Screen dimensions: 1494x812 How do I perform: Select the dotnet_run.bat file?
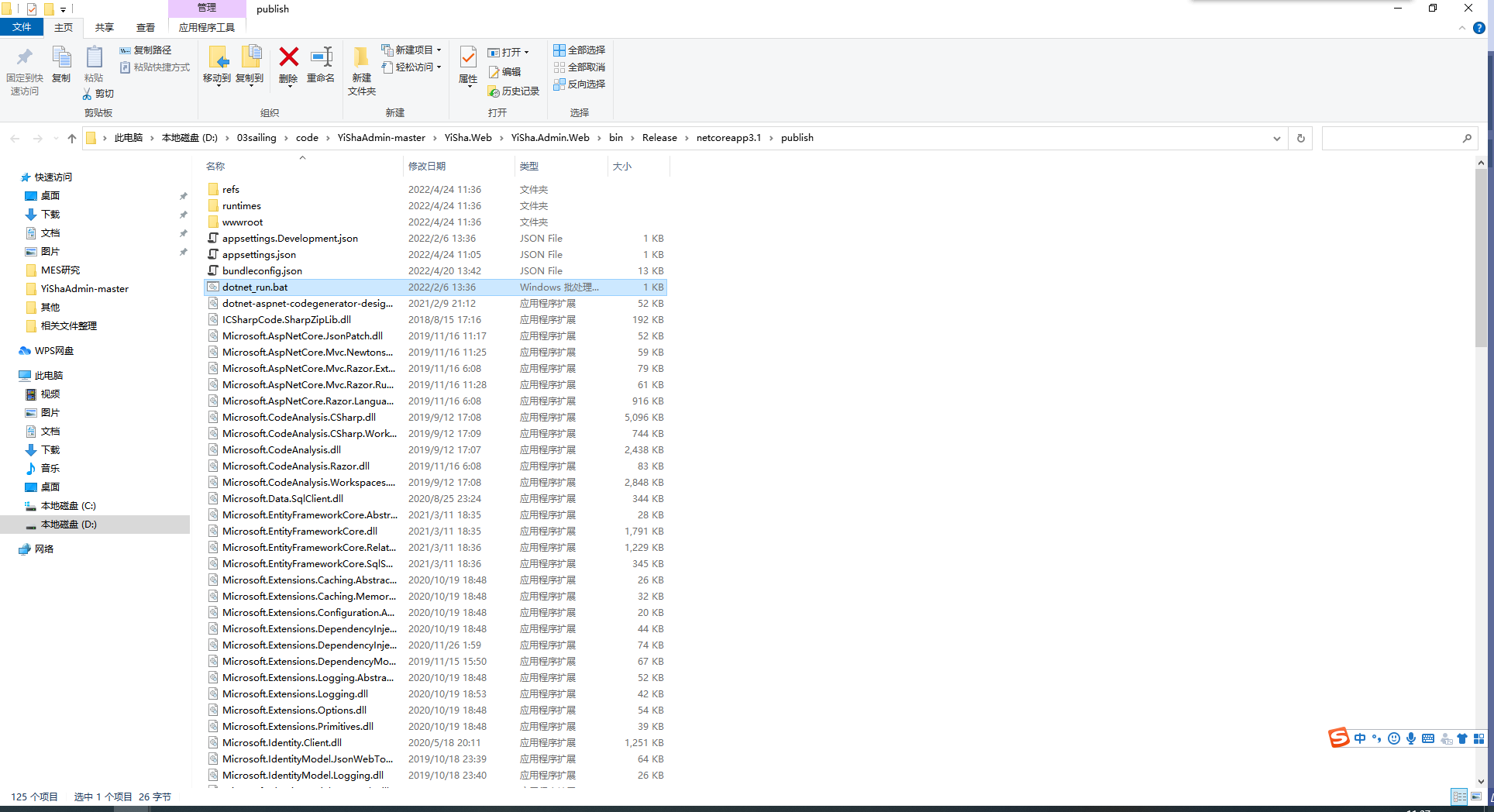tap(435, 287)
